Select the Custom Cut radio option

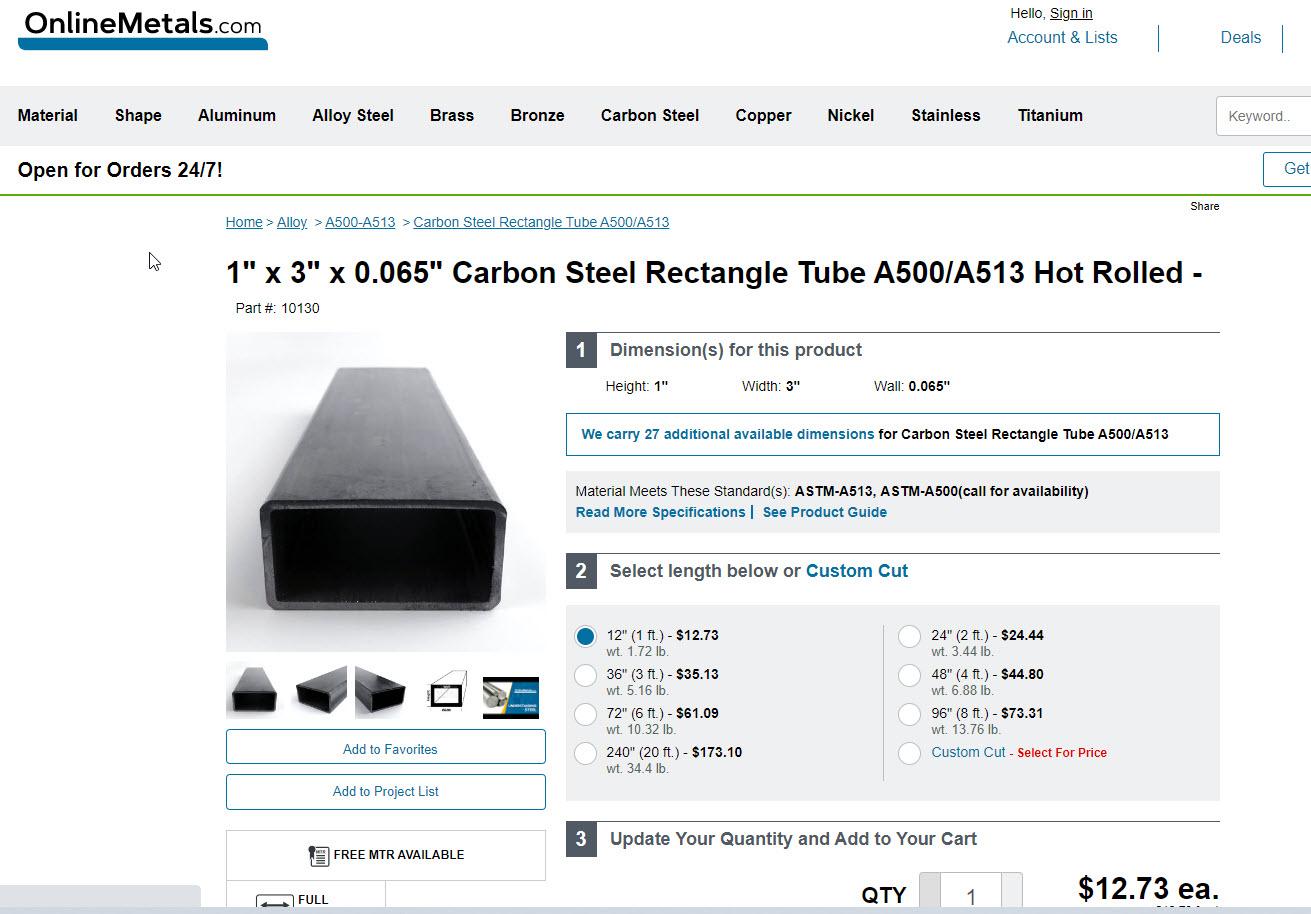pyautogui.click(x=909, y=754)
